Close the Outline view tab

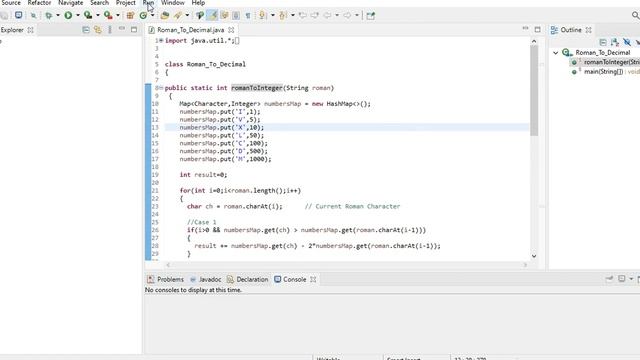click(x=588, y=30)
